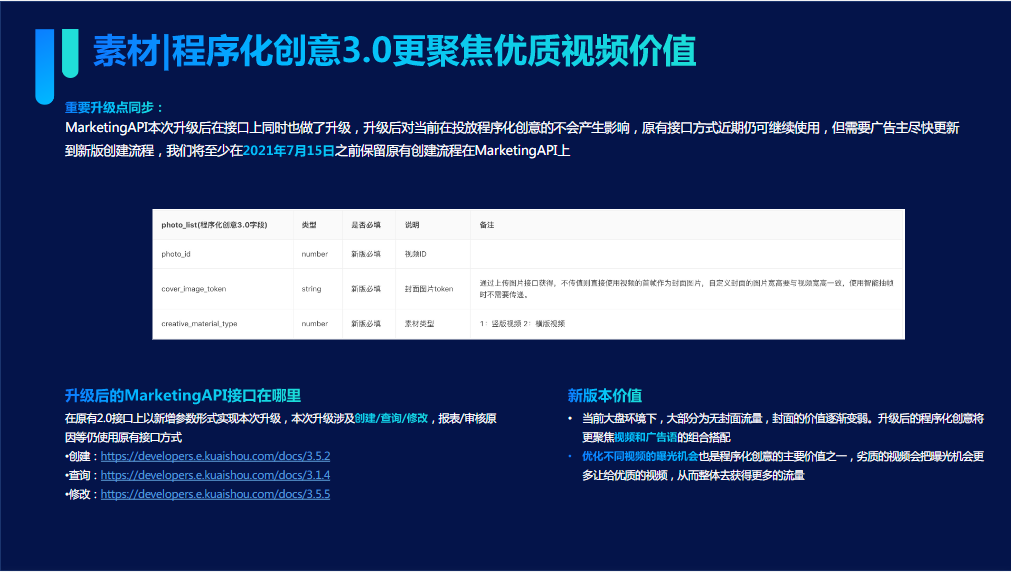Select the cover_image_token field cell
The width and height of the screenshot is (1011, 572).
194,289
